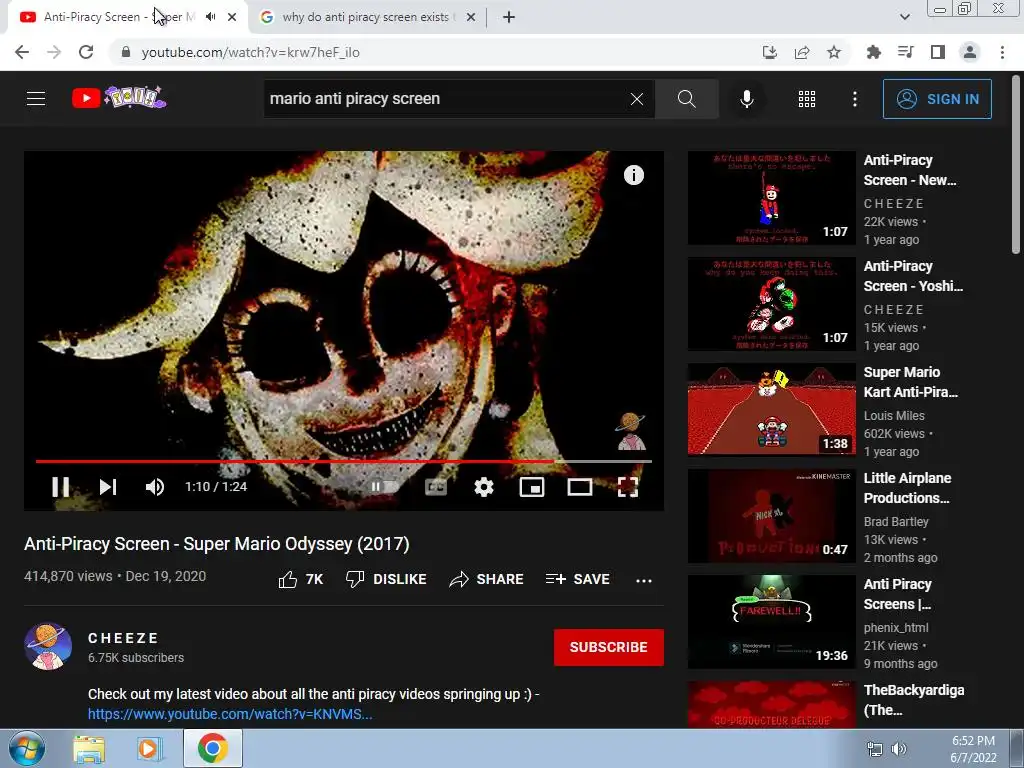Open more actions ellipsis below video
1024x768 pixels.
[x=644, y=581]
